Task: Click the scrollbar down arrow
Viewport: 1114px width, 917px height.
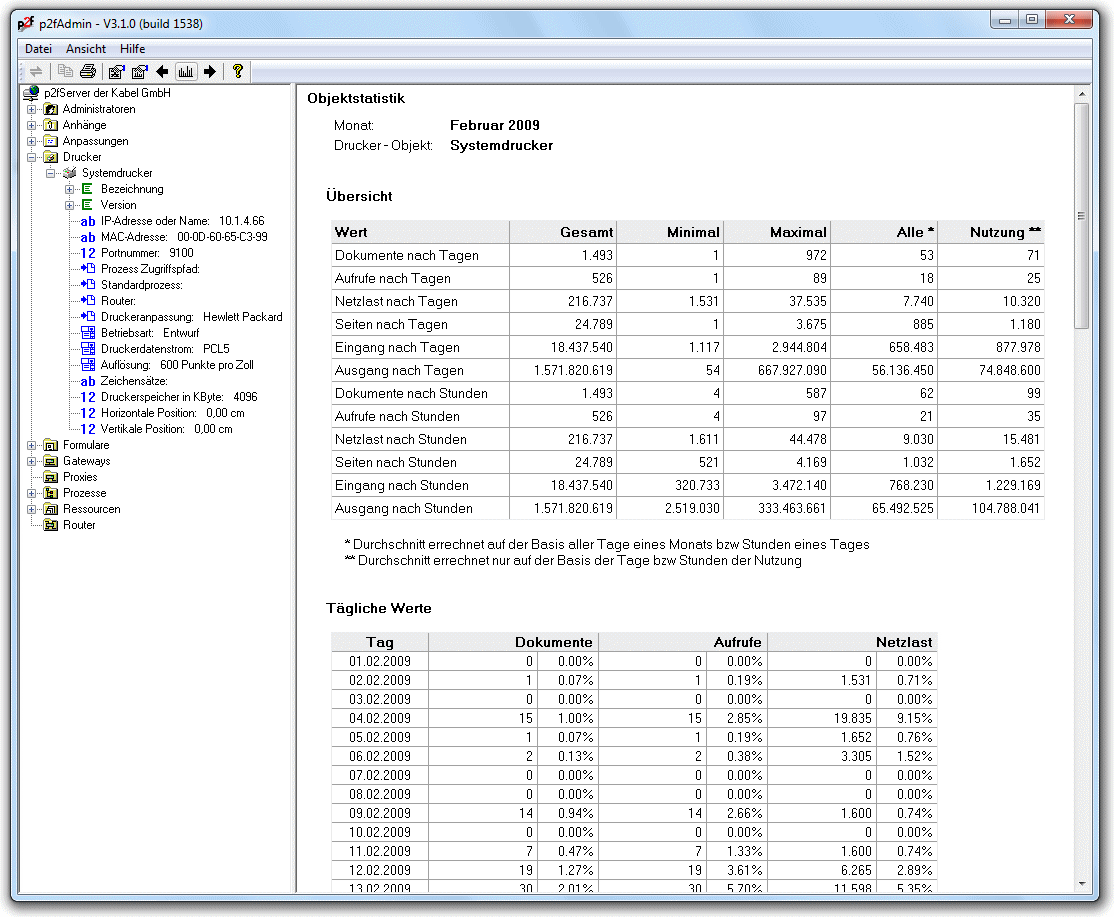Action: [x=1081, y=884]
